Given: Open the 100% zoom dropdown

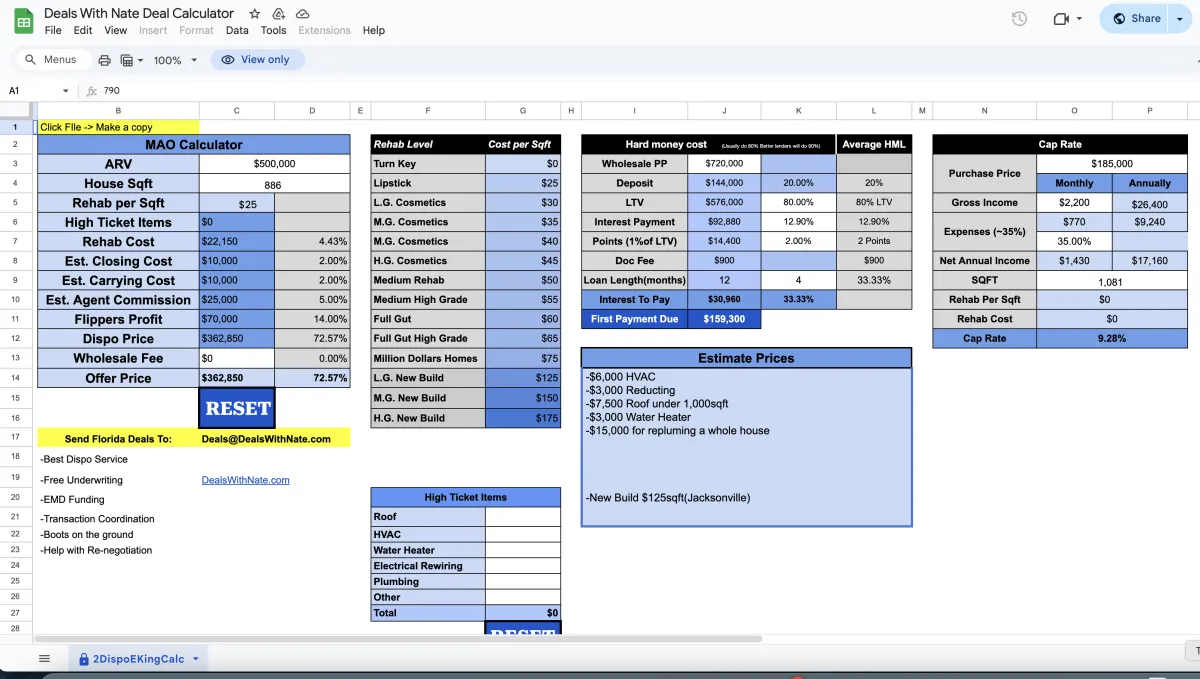Looking at the screenshot, I should (x=176, y=60).
